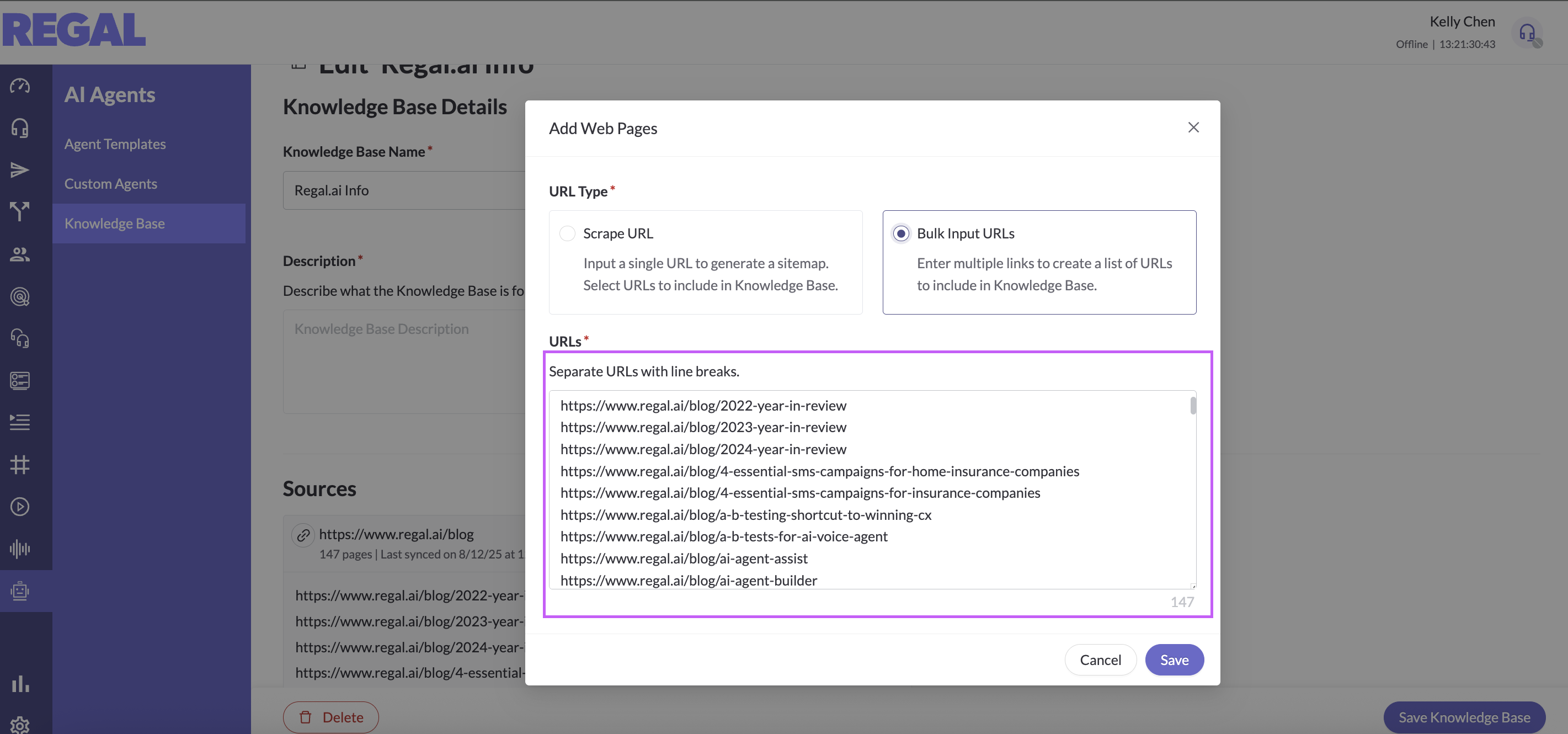1568x734 pixels.
Task: Open the settings gear icon in sidebar
Action: (x=19, y=725)
